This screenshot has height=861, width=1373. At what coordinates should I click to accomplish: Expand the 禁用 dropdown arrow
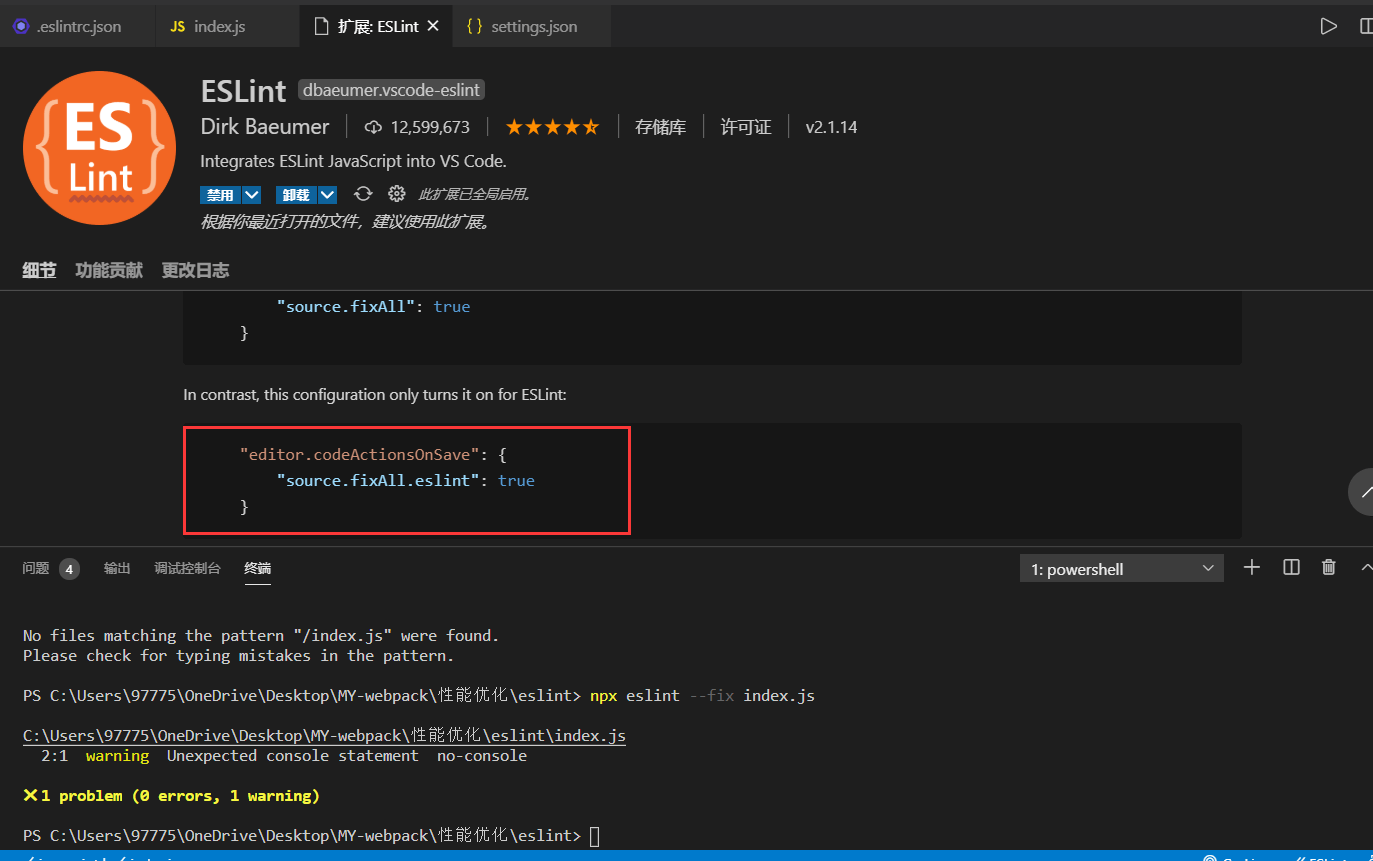click(252, 195)
